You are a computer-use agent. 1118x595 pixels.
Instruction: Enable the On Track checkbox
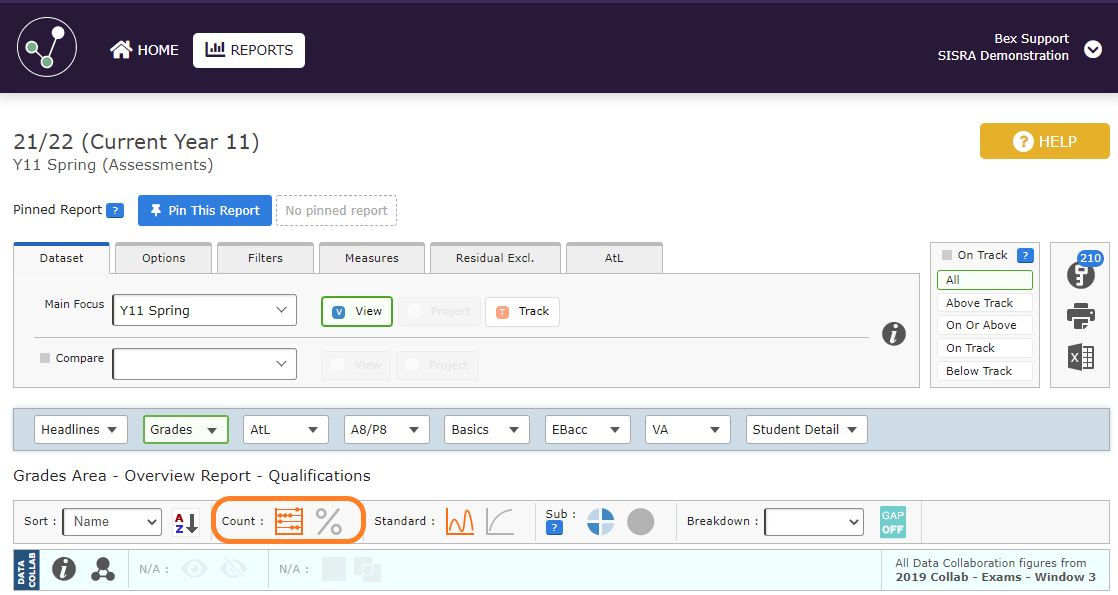click(947, 255)
